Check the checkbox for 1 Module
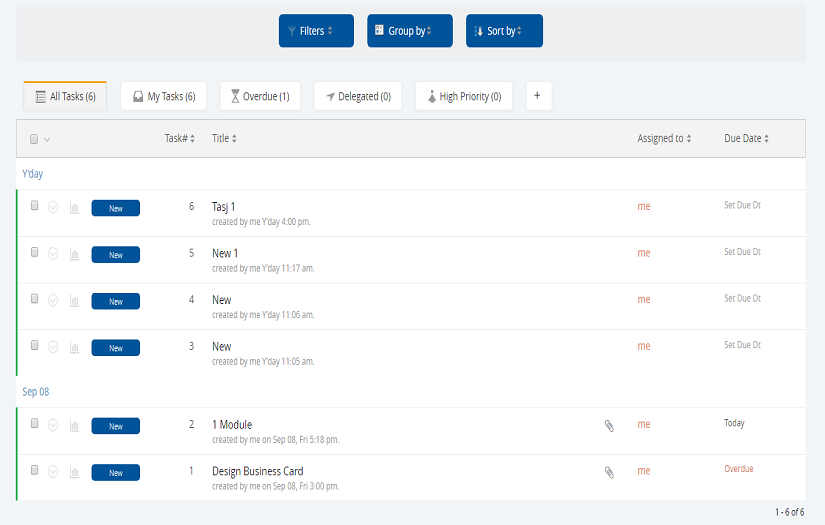 (35, 423)
